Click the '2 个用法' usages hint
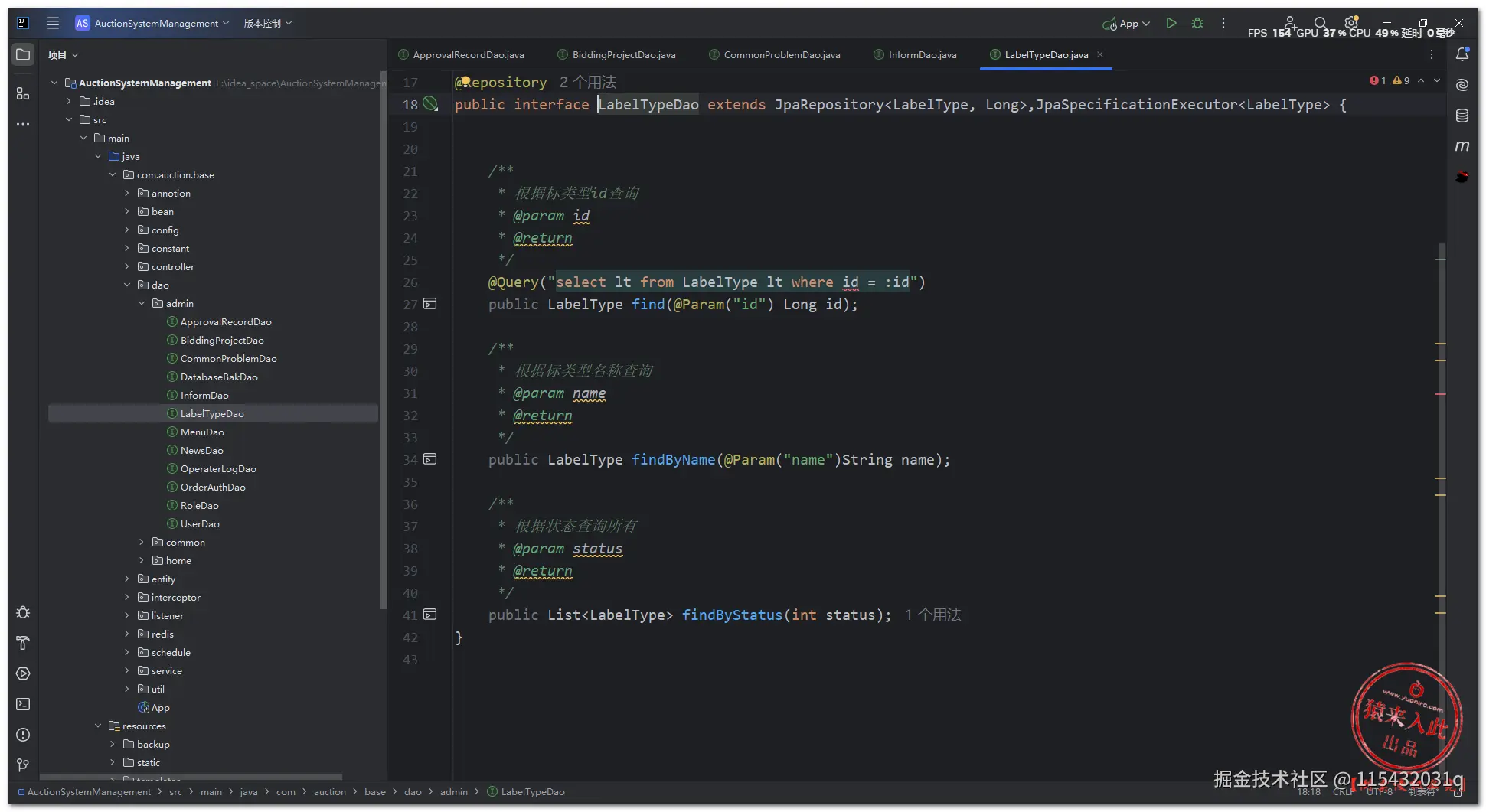 pyautogui.click(x=587, y=82)
